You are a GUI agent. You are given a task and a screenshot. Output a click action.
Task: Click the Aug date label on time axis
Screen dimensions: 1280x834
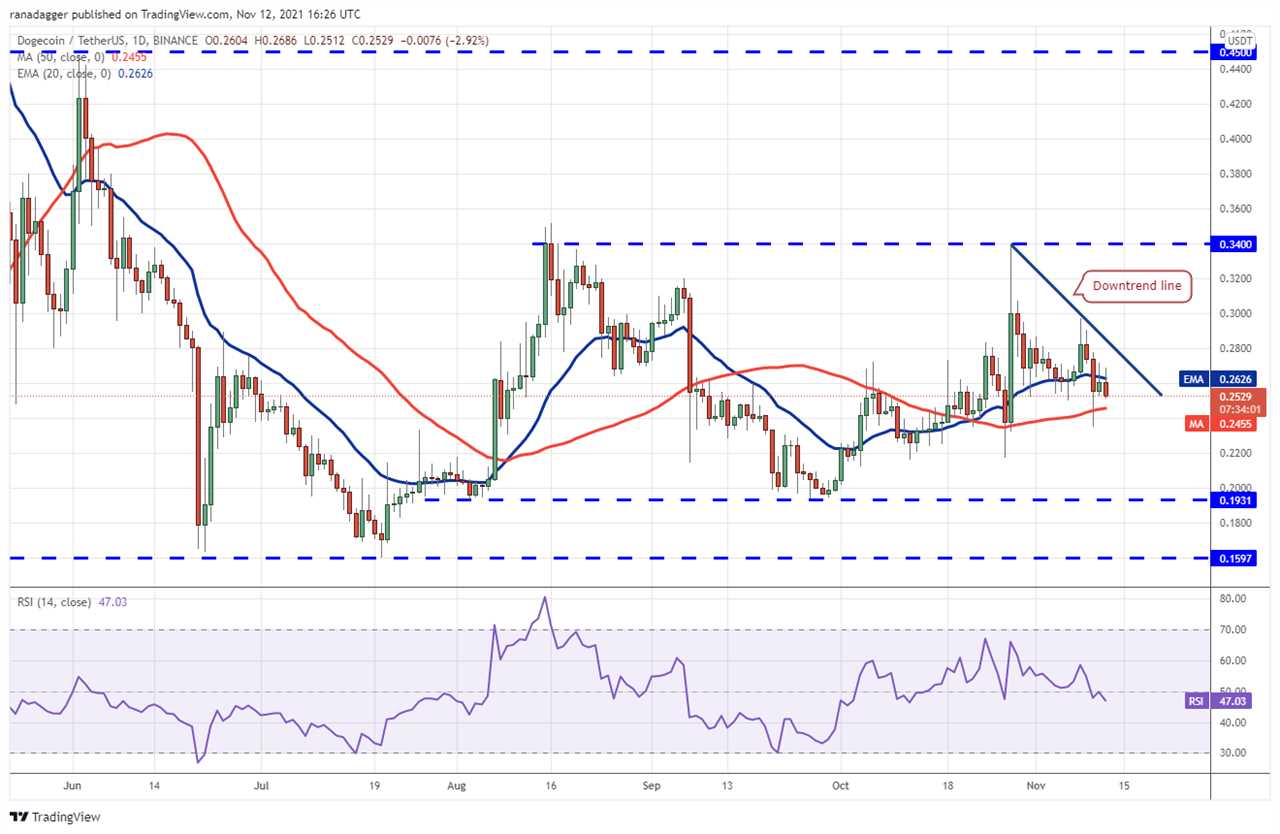click(x=457, y=787)
